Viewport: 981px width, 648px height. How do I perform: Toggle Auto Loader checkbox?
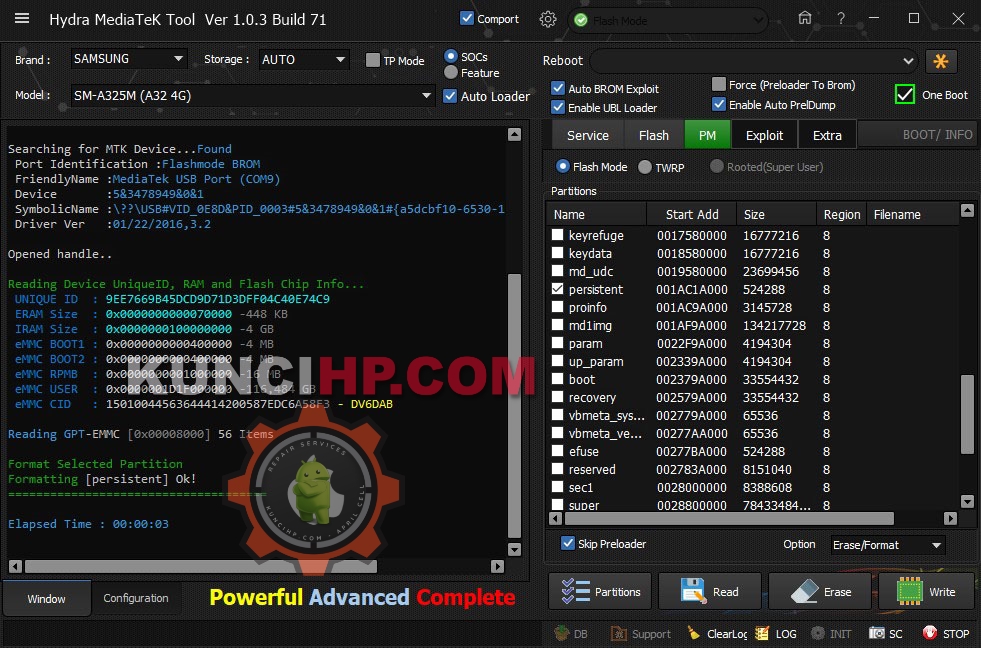tap(450, 96)
